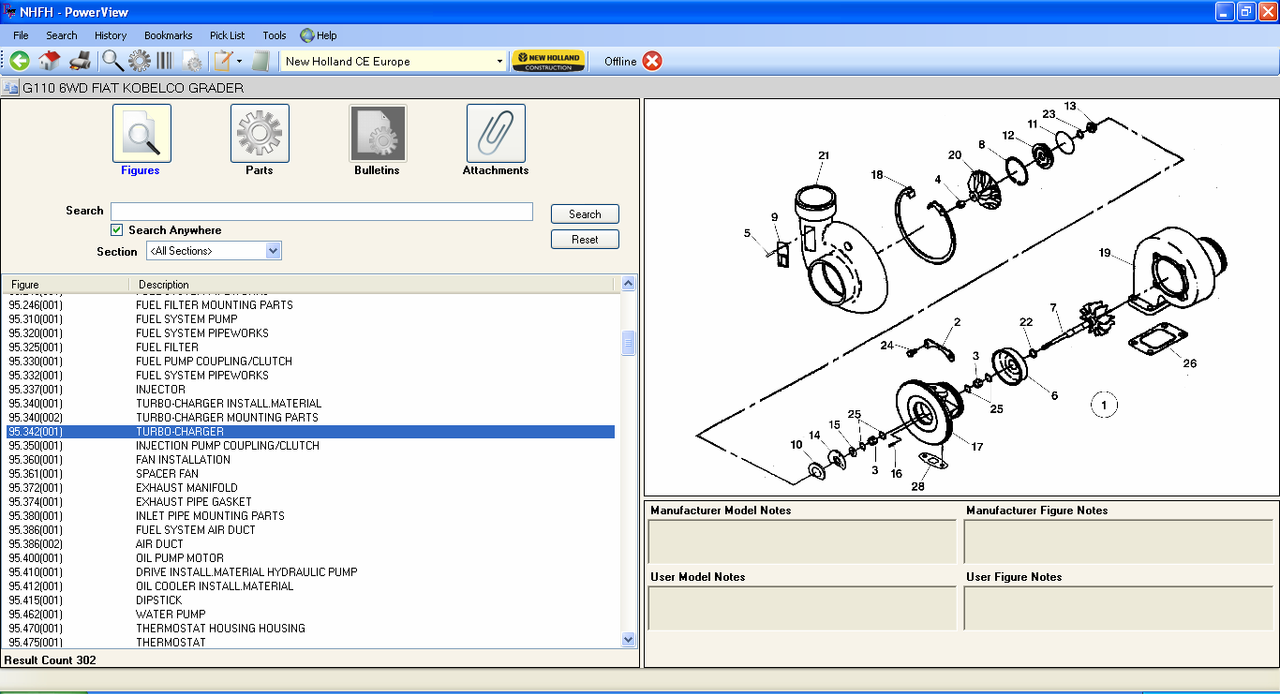Select row FAN INSTALLATION

click(x=310, y=460)
